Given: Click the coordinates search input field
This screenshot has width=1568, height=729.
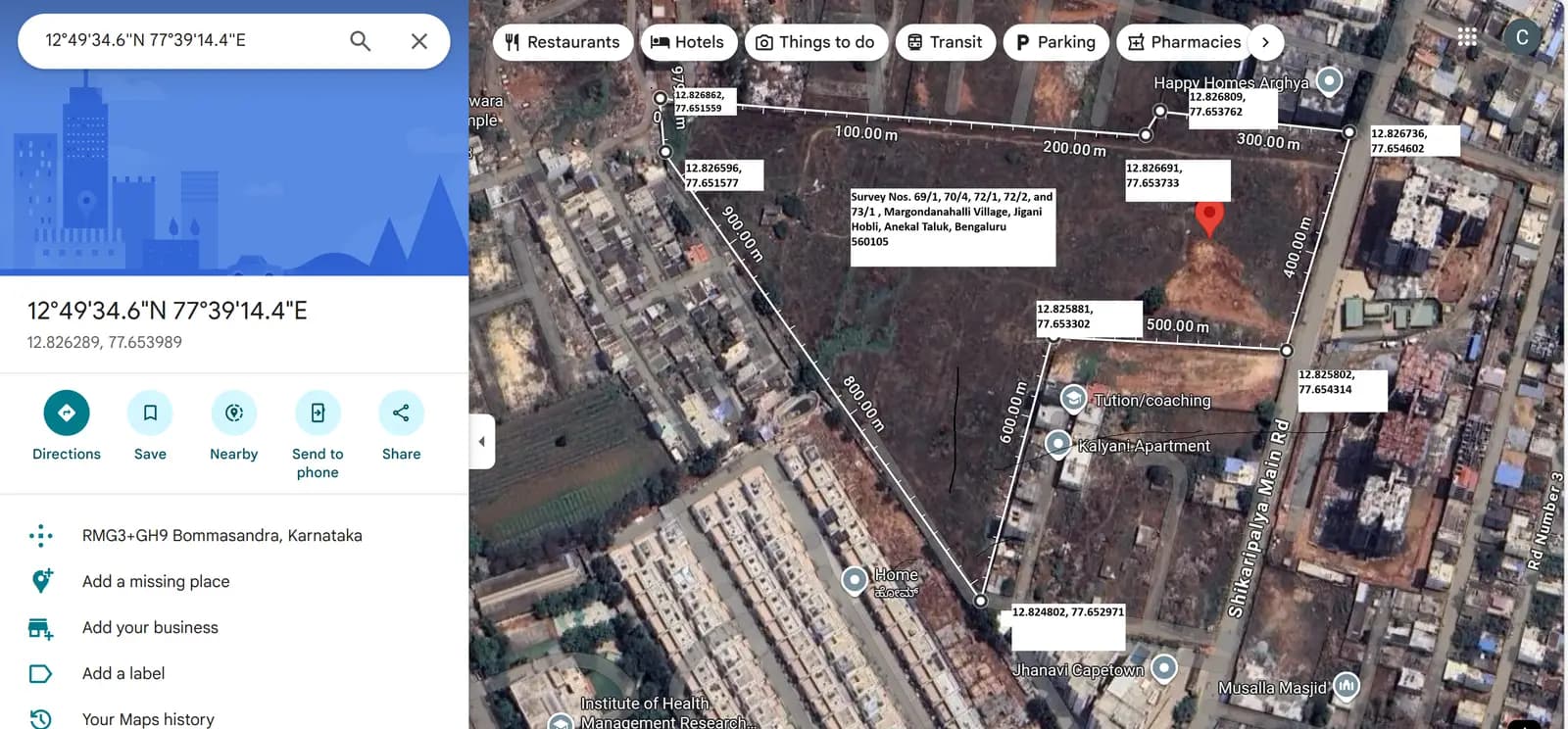Looking at the screenshot, I should pyautogui.click(x=186, y=41).
